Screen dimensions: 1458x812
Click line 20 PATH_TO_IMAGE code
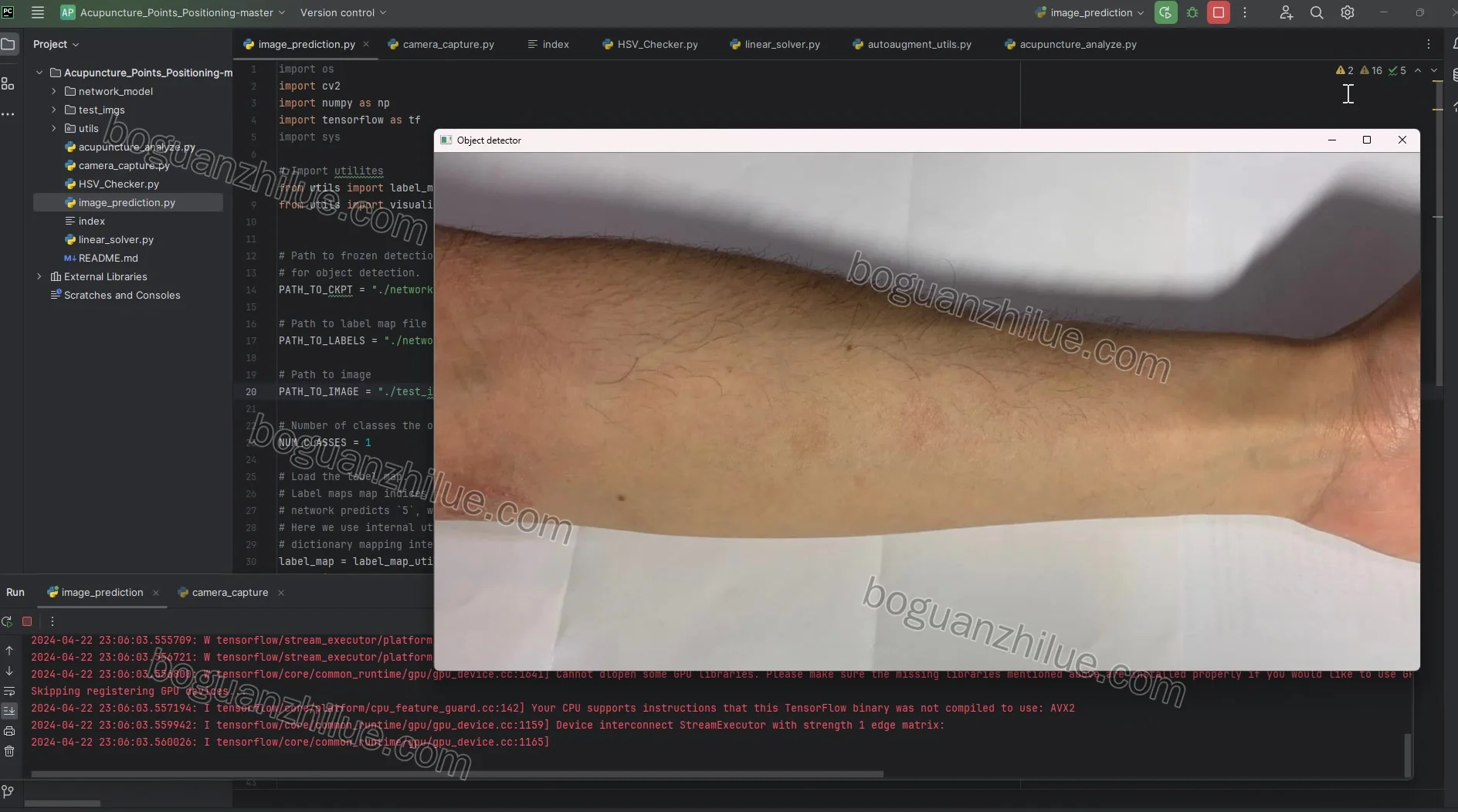(x=355, y=391)
